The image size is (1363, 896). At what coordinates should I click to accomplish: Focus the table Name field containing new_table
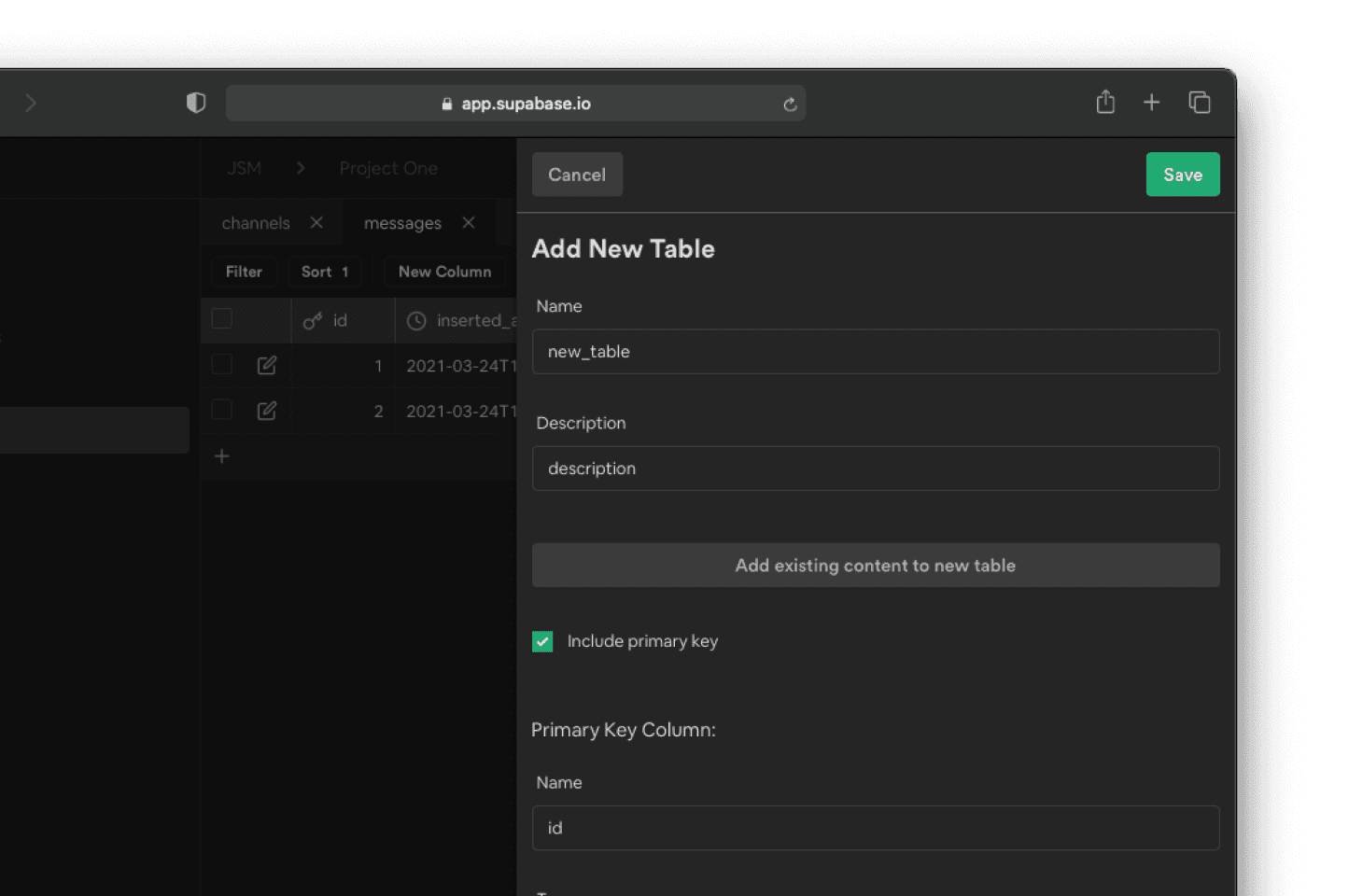coord(875,352)
